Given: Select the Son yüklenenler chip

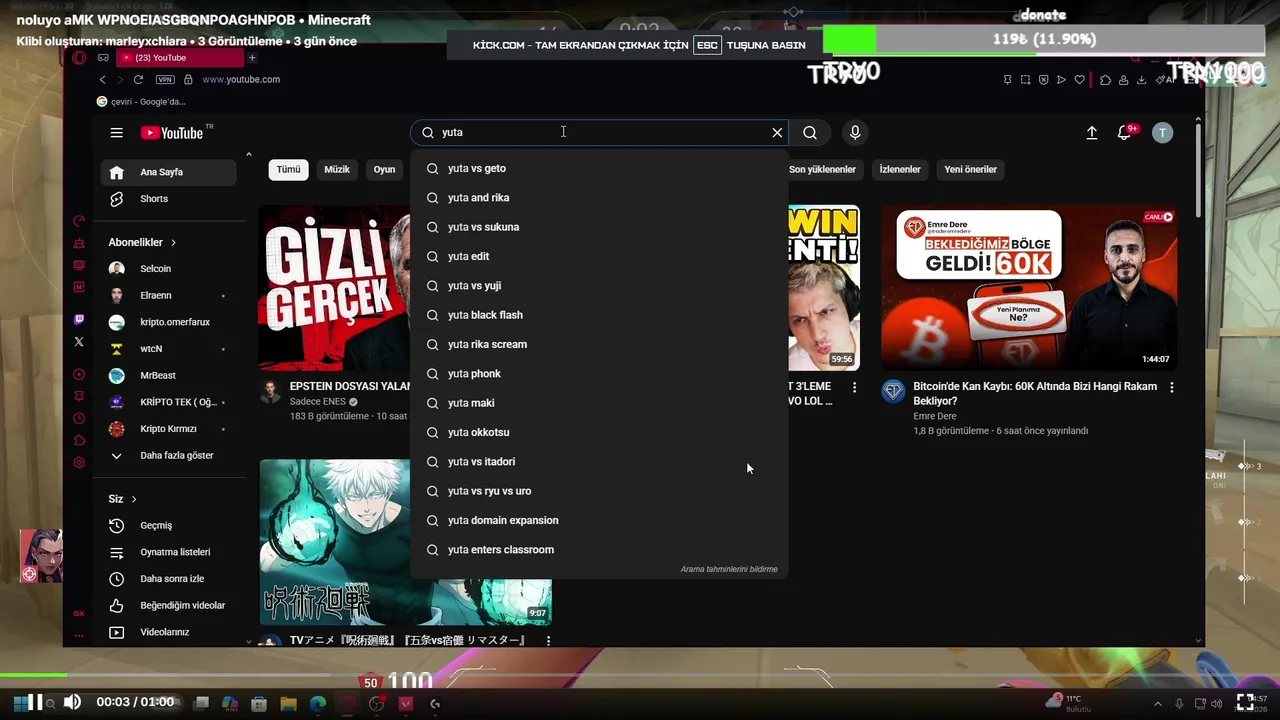Looking at the screenshot, I should 822,170.
